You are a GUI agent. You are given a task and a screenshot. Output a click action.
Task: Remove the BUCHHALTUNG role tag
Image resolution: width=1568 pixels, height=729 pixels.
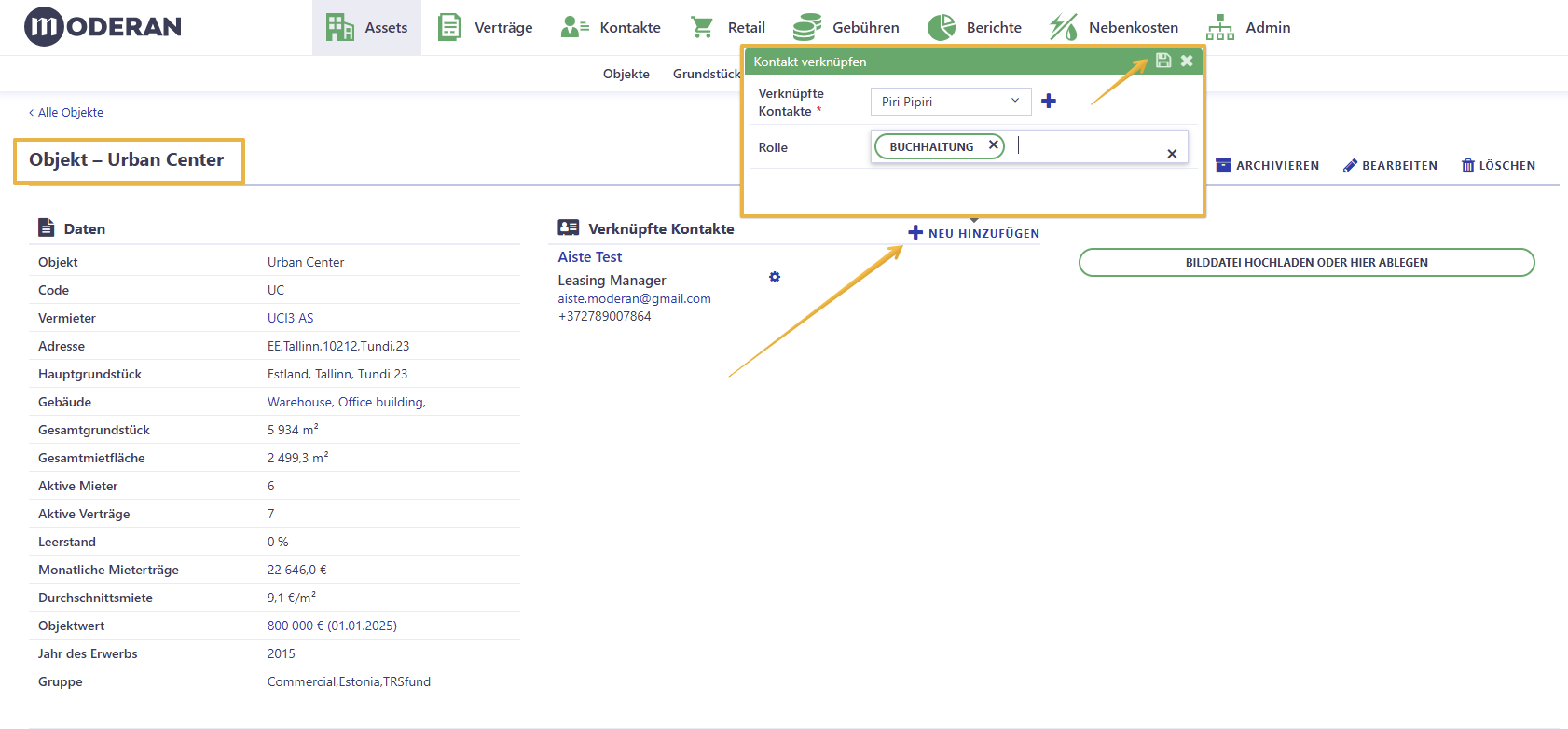coord(994,145)
